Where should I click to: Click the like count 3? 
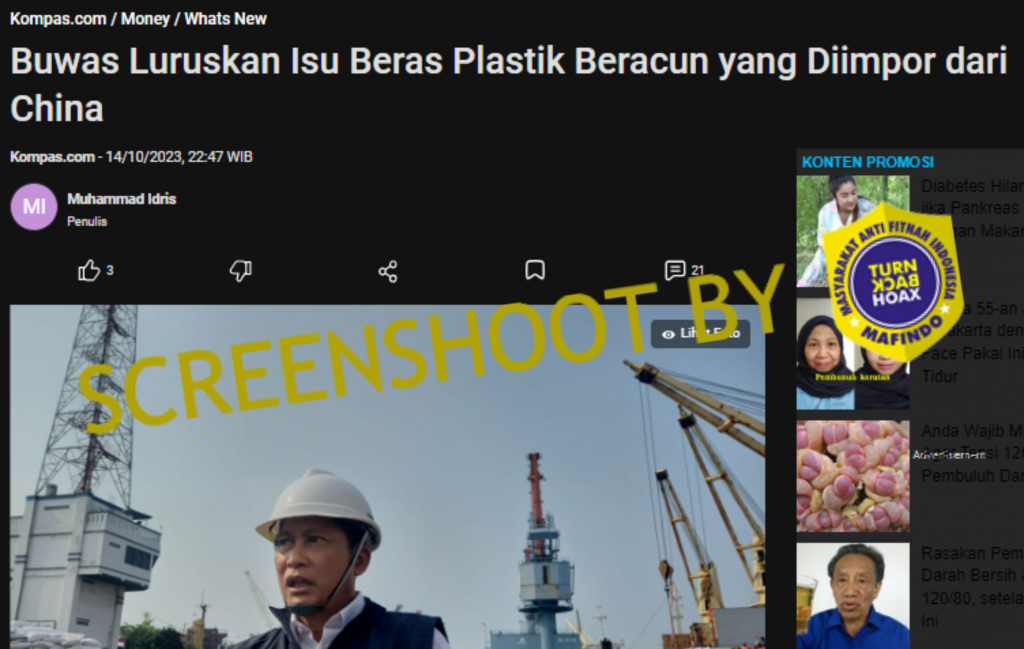[110, 270]
